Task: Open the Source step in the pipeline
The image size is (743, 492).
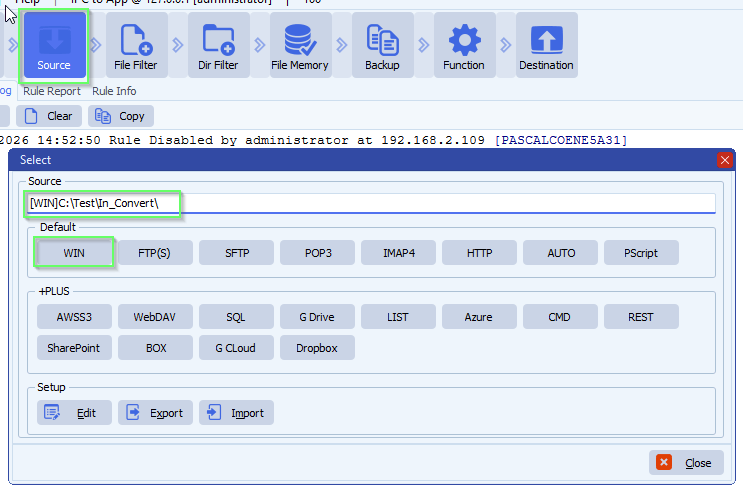Action: click(x=54, y=45)
